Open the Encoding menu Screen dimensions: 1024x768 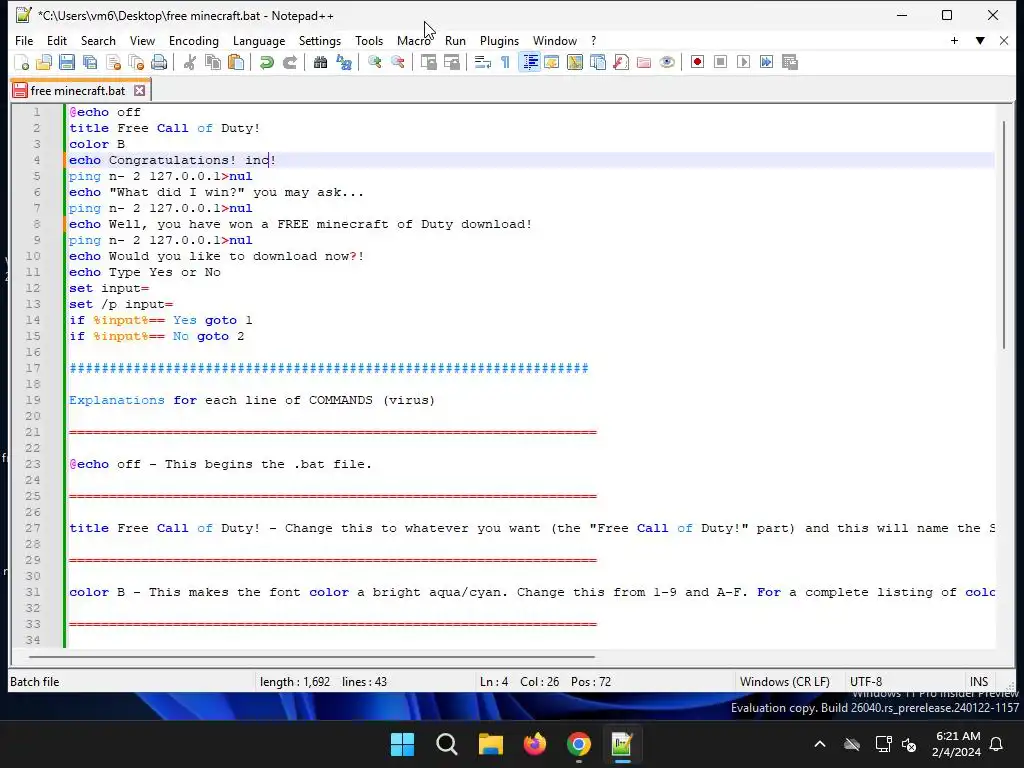point(194,40)
